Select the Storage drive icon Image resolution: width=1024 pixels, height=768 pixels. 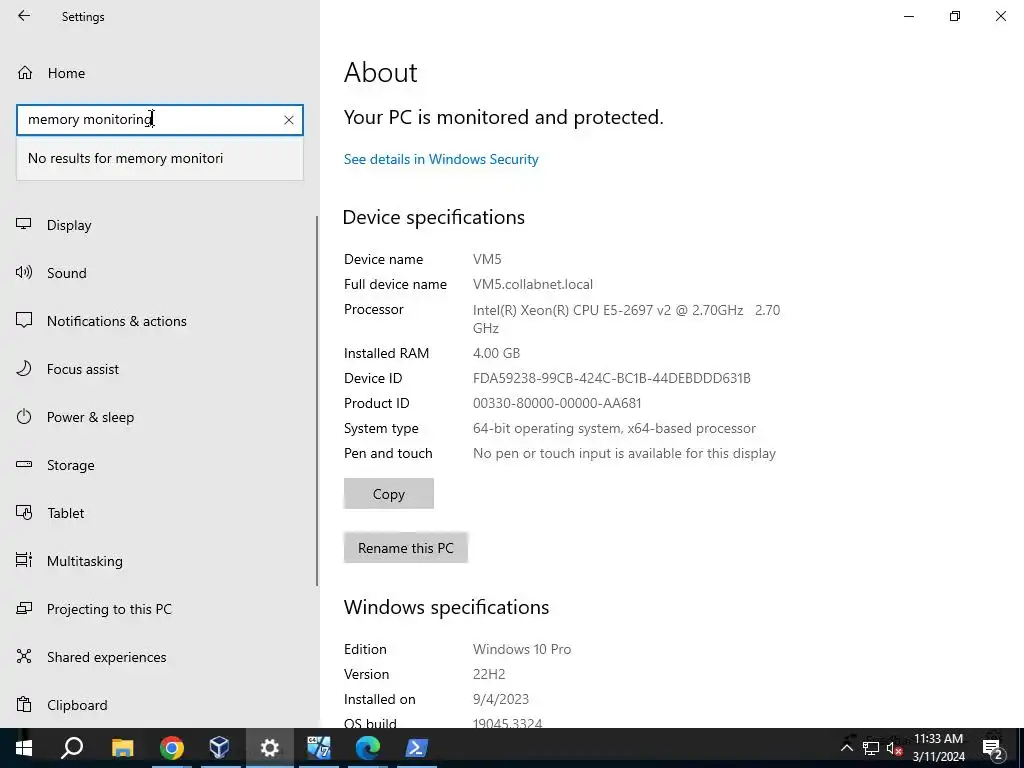pos(24,464)
